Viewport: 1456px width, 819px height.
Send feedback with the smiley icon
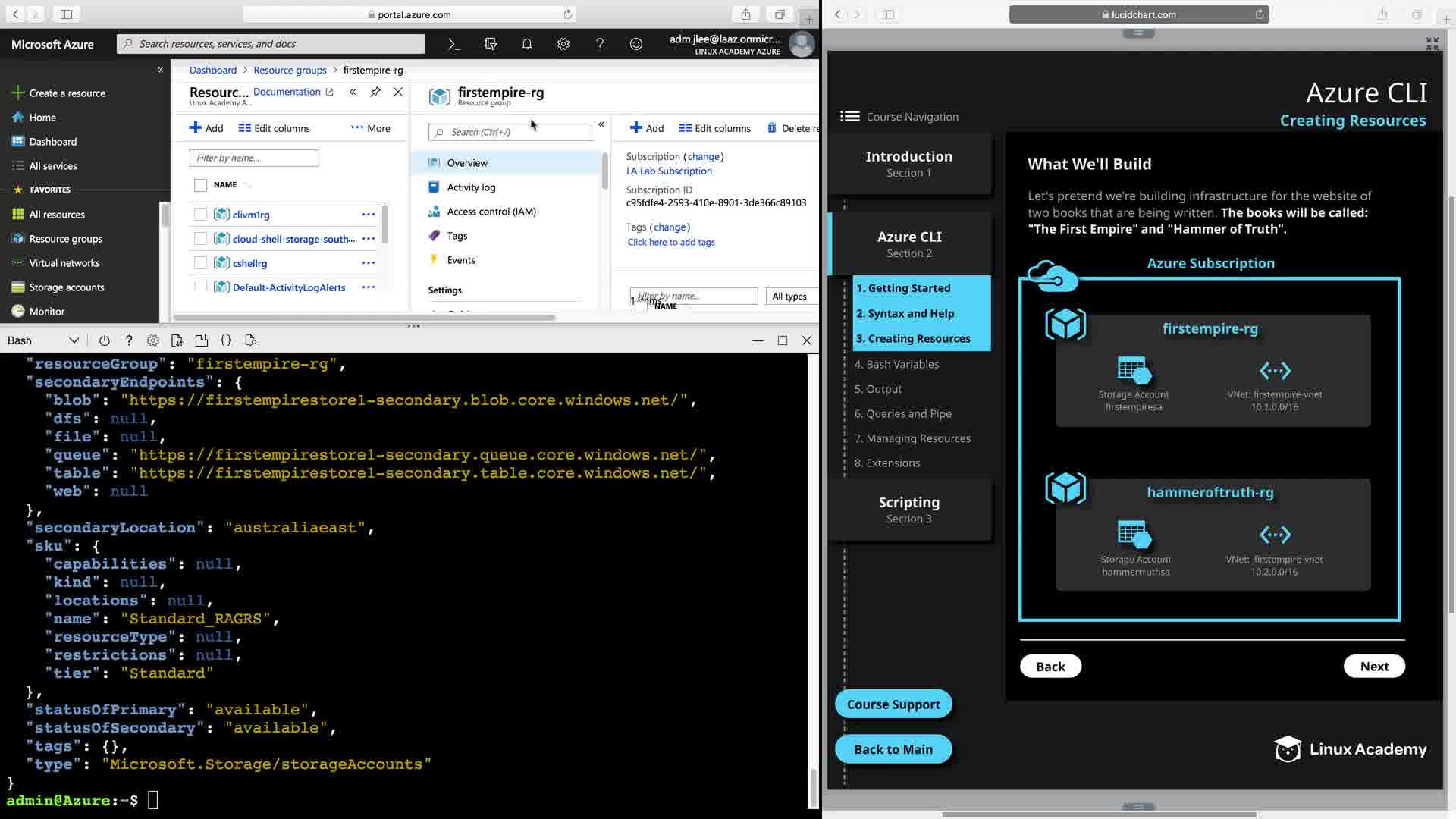635,44
